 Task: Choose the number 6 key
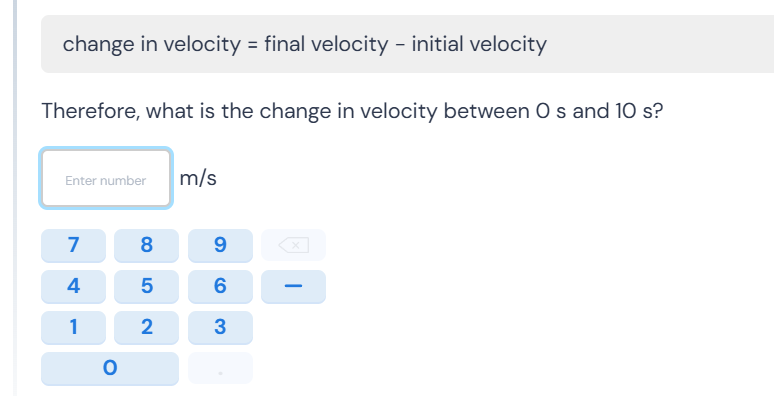pos(220,286)
